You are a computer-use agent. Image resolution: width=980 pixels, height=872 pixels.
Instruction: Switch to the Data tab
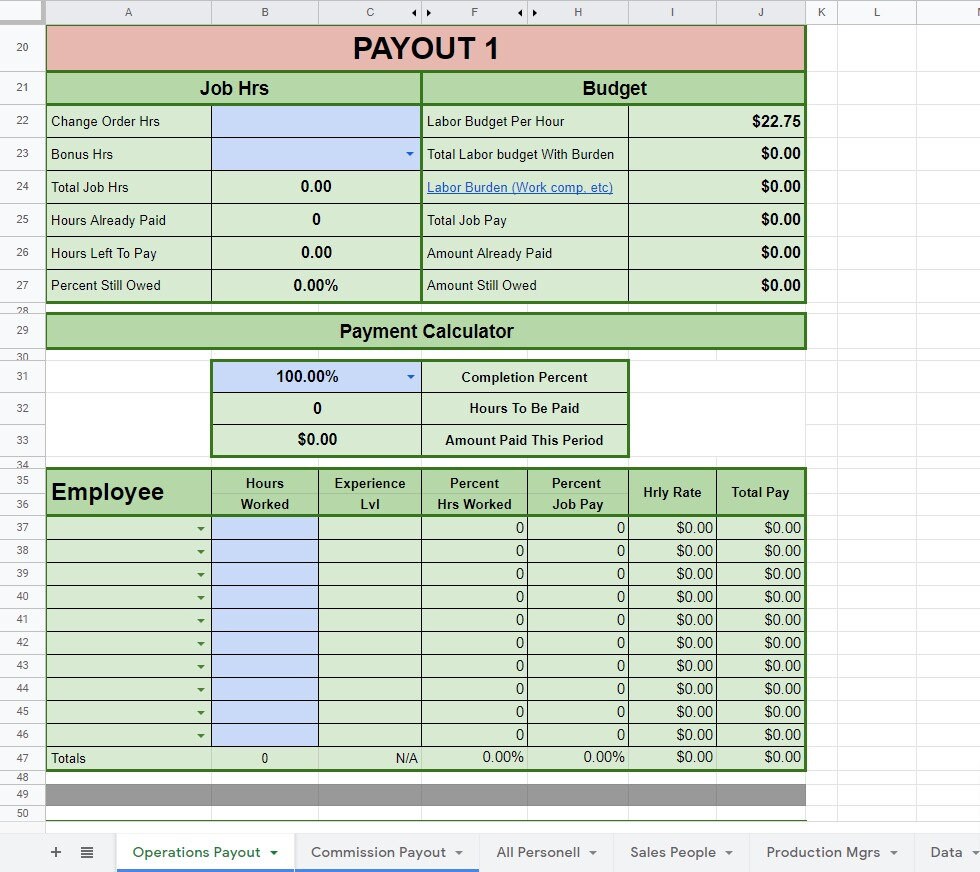944,852
